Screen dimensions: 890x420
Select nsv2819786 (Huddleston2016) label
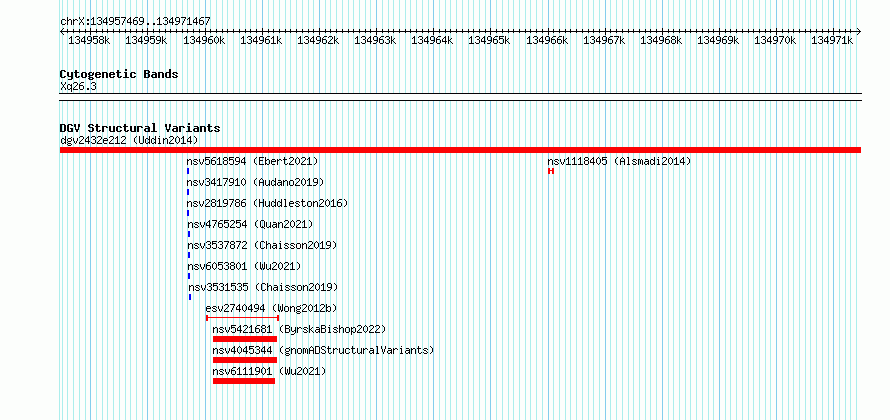point(267,204)
